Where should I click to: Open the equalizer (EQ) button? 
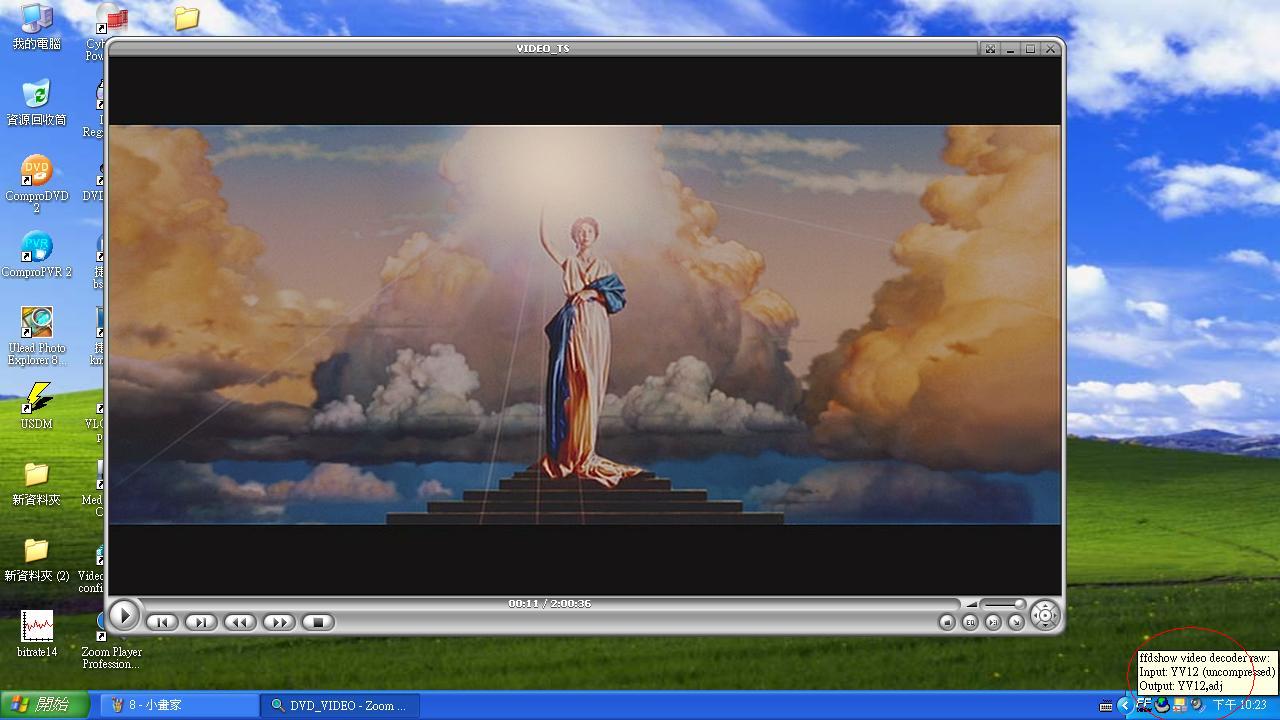pyautogui.click(x=970, y=622)
